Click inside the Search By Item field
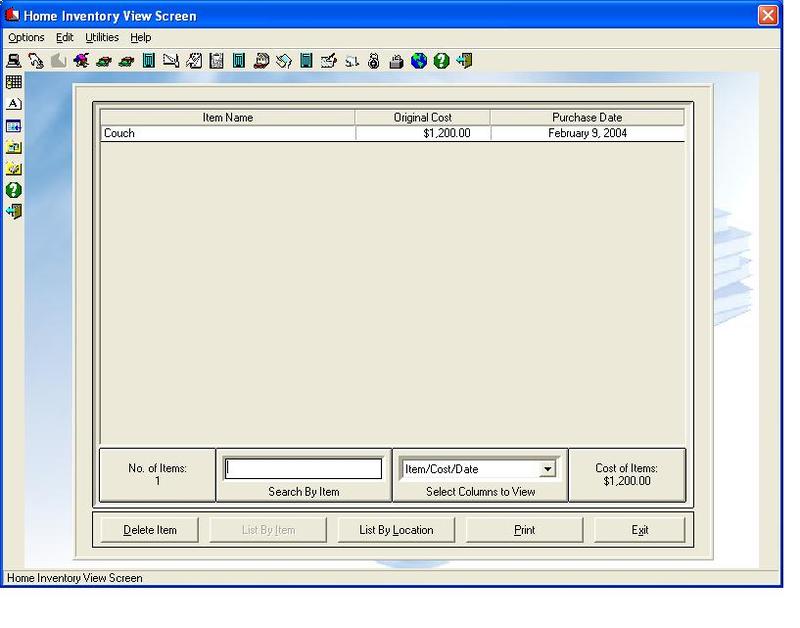 click(x=303, y=469)
